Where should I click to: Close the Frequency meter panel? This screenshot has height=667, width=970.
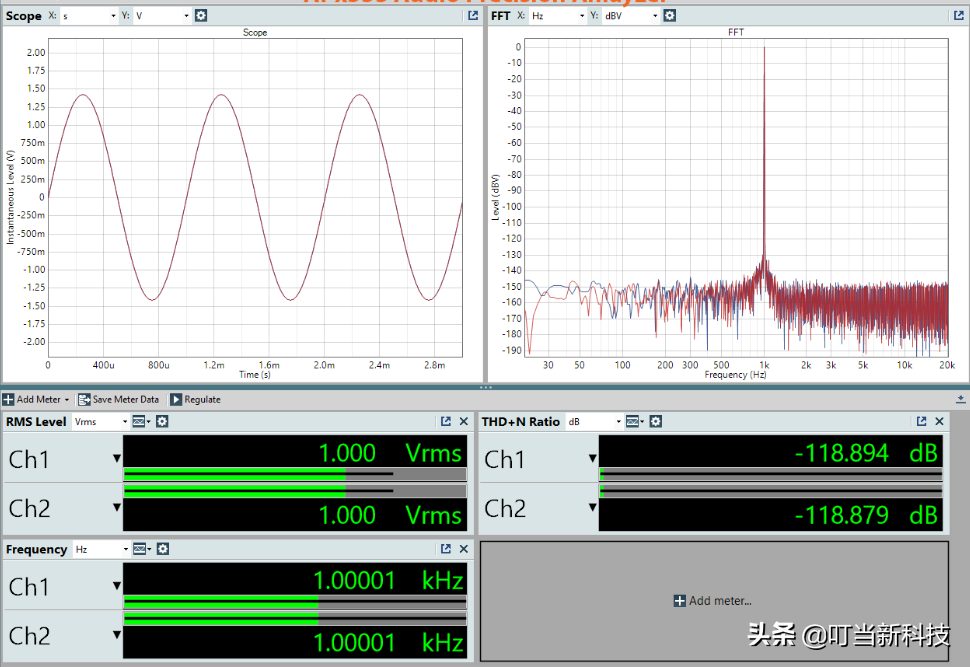point(463,549)
